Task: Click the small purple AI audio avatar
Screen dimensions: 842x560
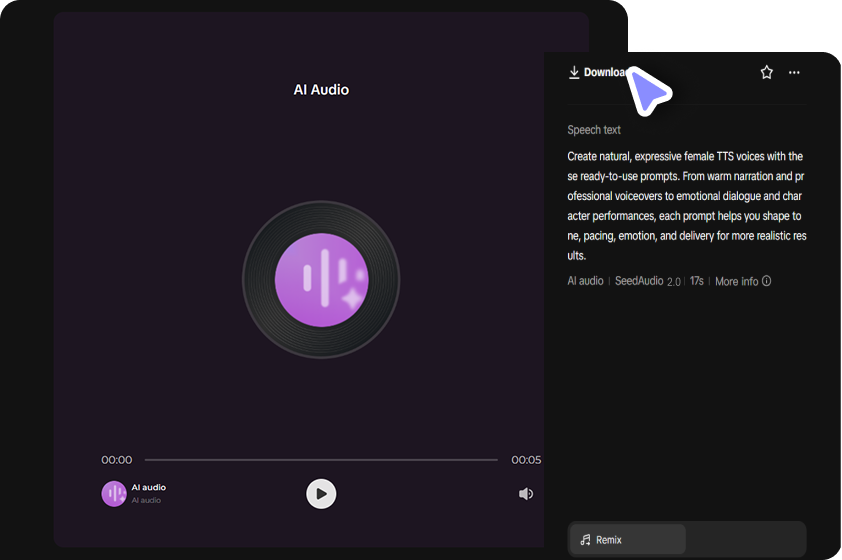Action: pos(114,494)
